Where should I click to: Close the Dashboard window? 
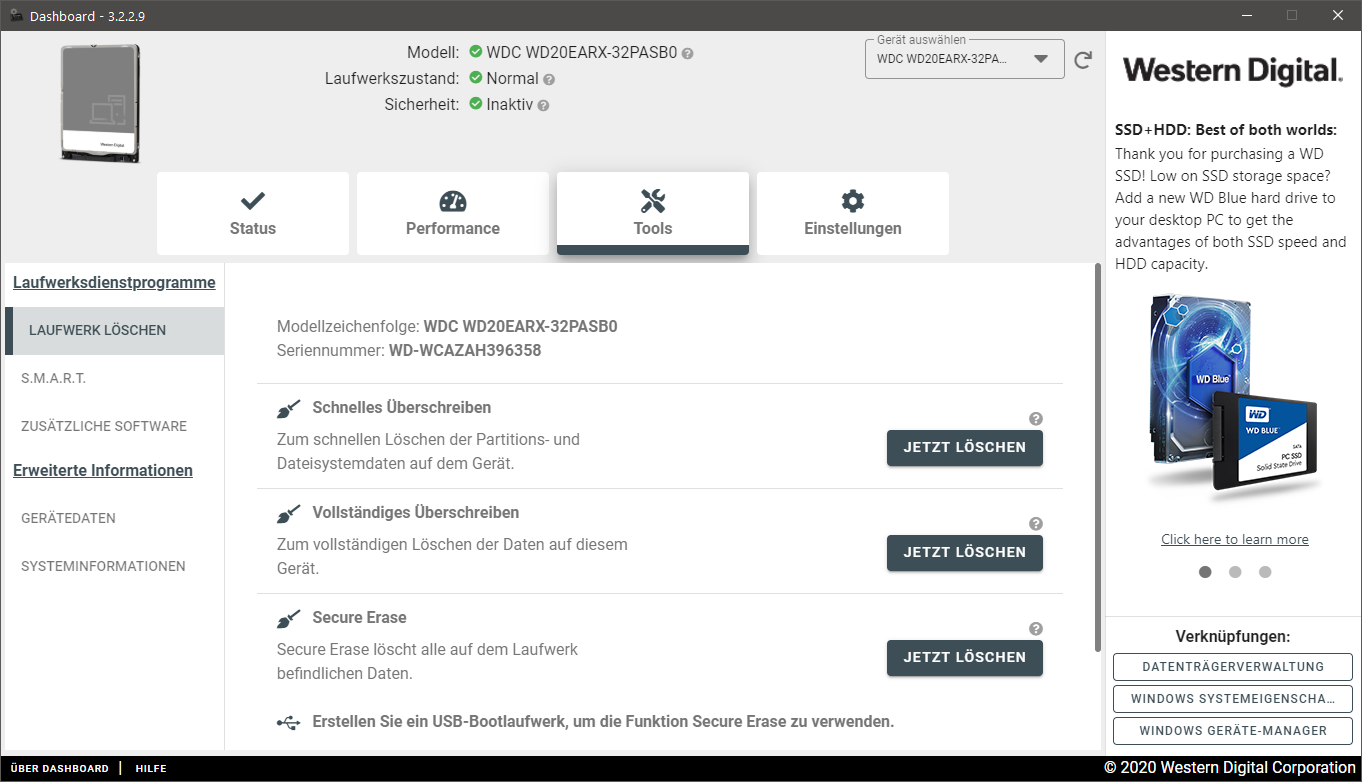click(x=1338, y=15)
